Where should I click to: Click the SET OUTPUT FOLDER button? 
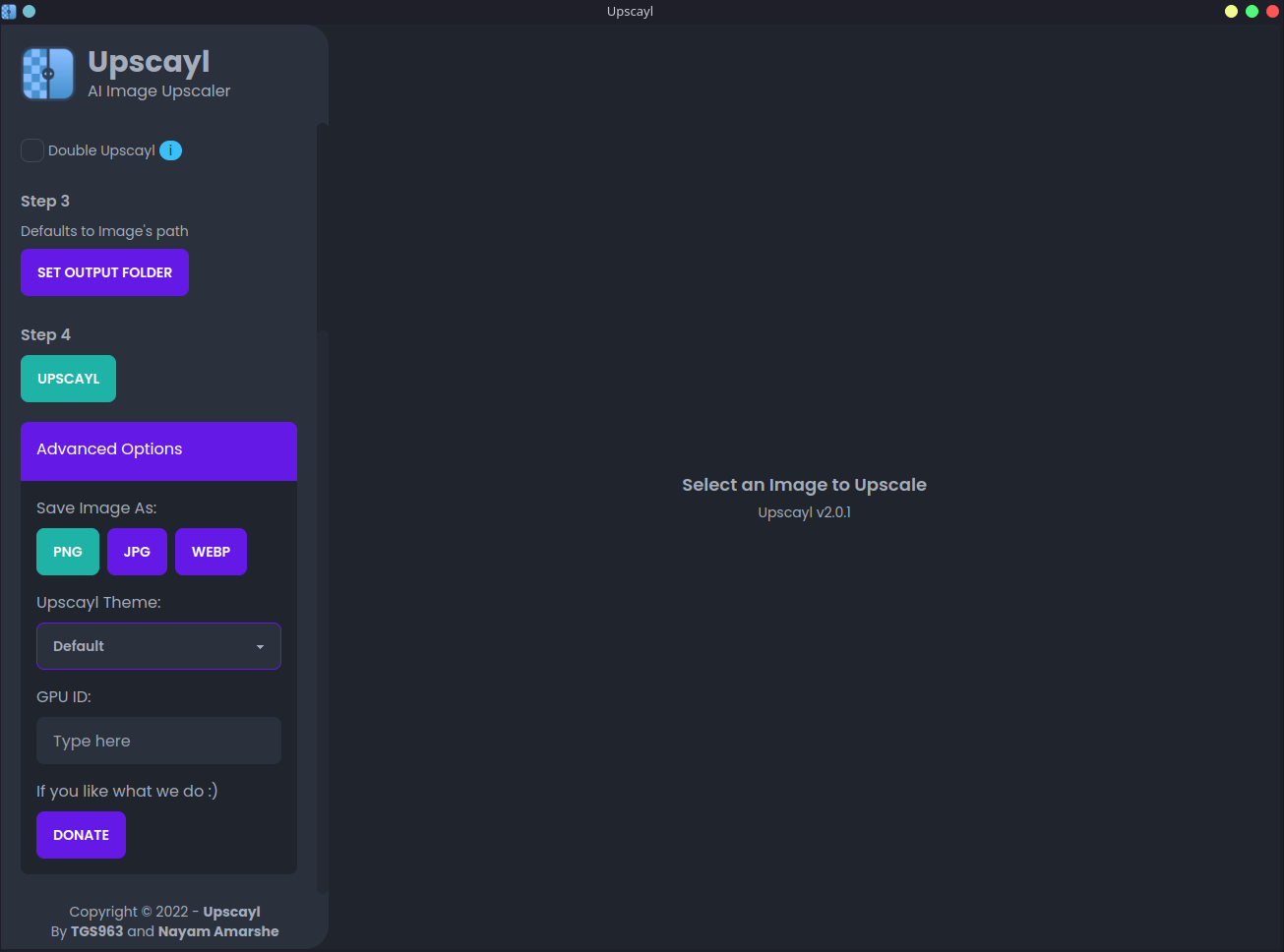[x=104, y=272]
